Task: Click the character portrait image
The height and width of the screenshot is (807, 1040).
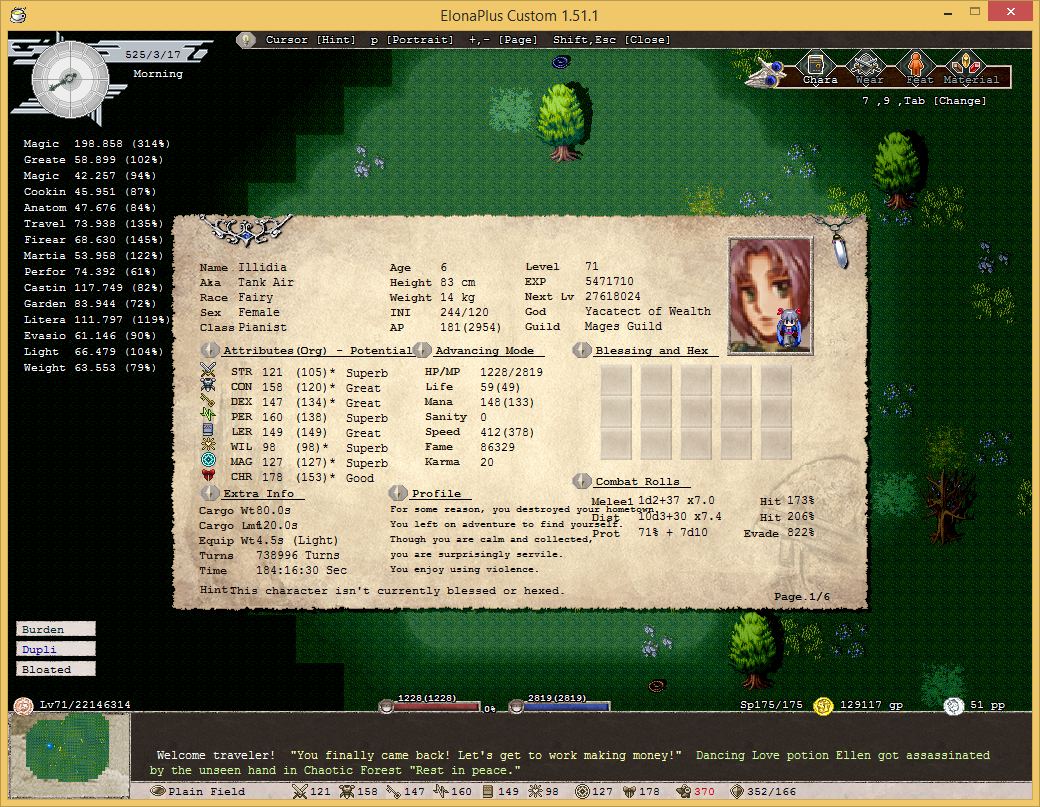Action: tap(770, 296)
